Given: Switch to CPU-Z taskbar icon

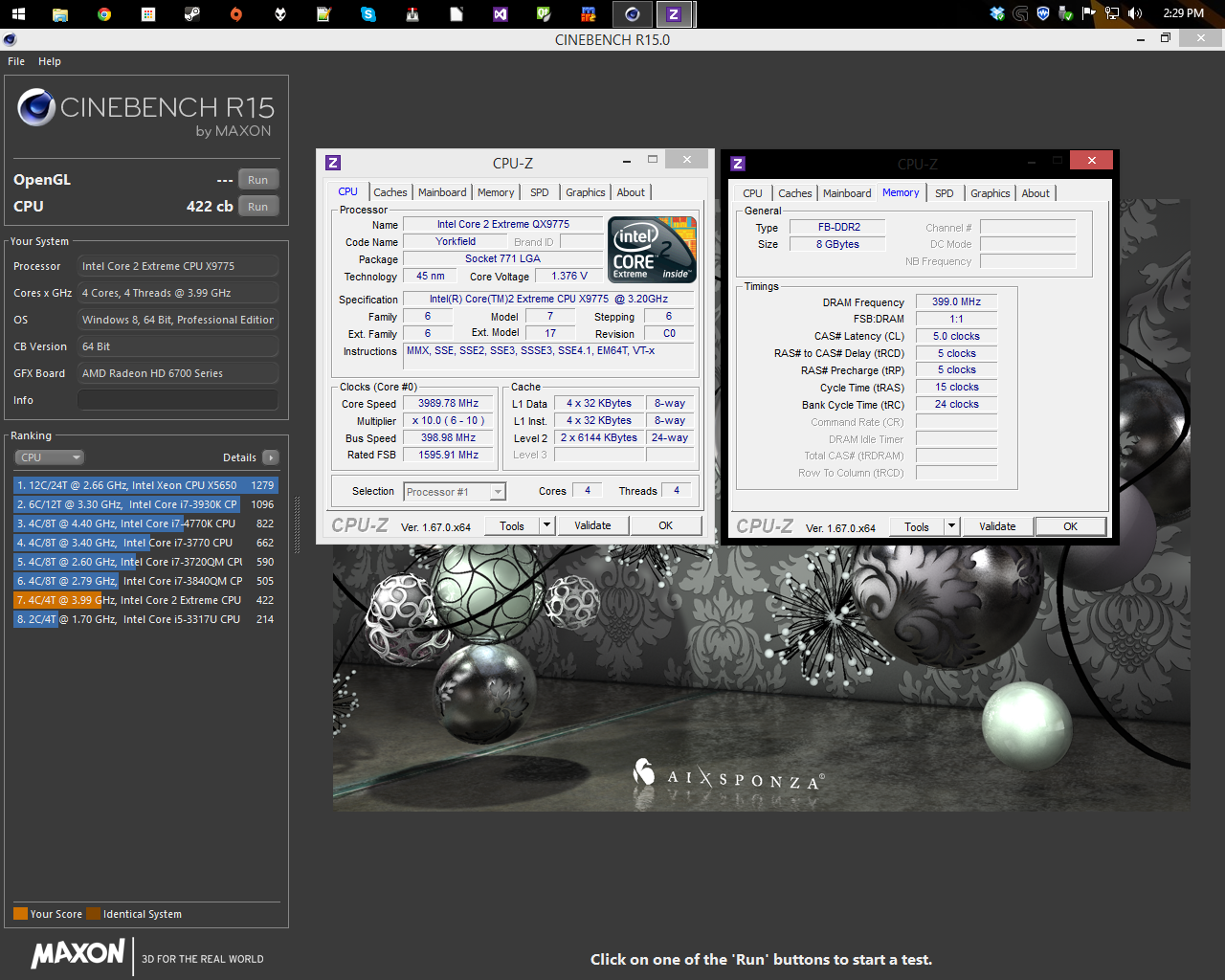Looking at the screenshot, I should [x=674, y=13].
